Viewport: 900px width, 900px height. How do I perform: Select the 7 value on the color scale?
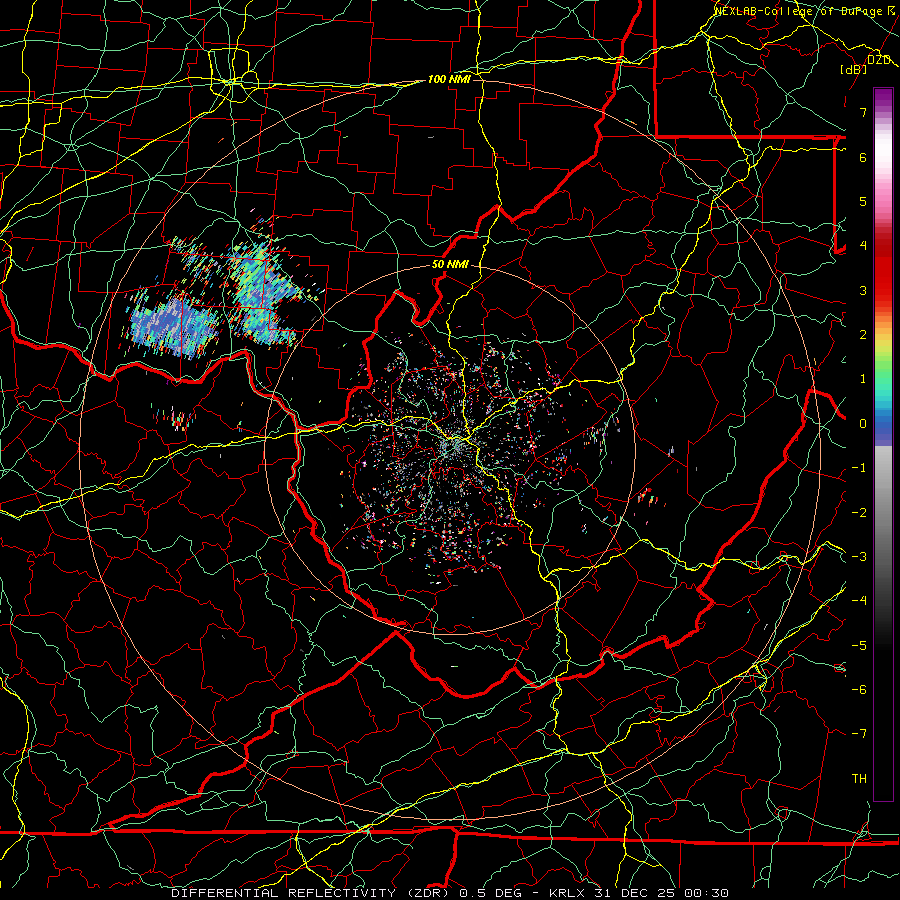pos(863,112)
